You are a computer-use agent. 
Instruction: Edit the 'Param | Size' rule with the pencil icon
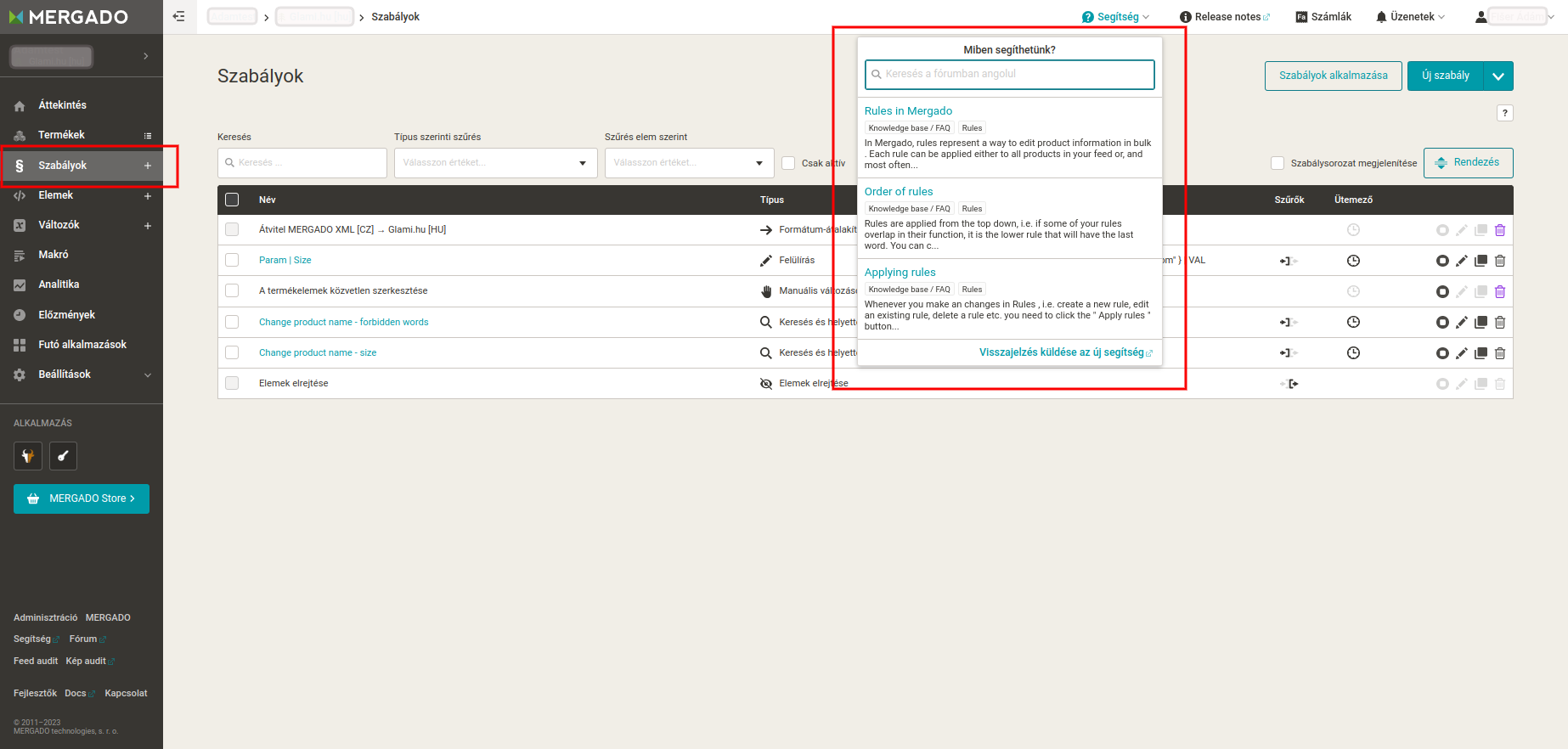tap(1461, 261)
